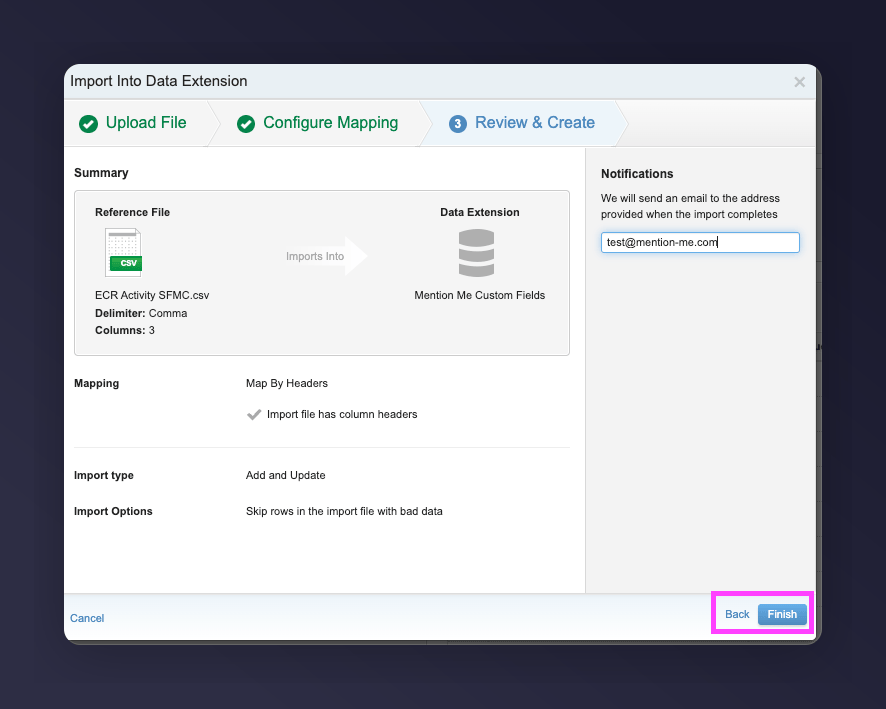Image resolution: width=886 pixels, height=709 pixels.
Task: Click the ECR Activity SFMC.csv file name
Action: coord(152,295)
